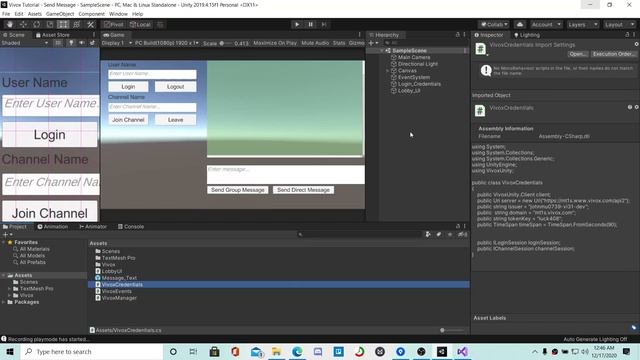Click the Open... button in Inspector
The height and width of the screenshot is (360, 640).
pyautogui.click(x=578, y=54)
